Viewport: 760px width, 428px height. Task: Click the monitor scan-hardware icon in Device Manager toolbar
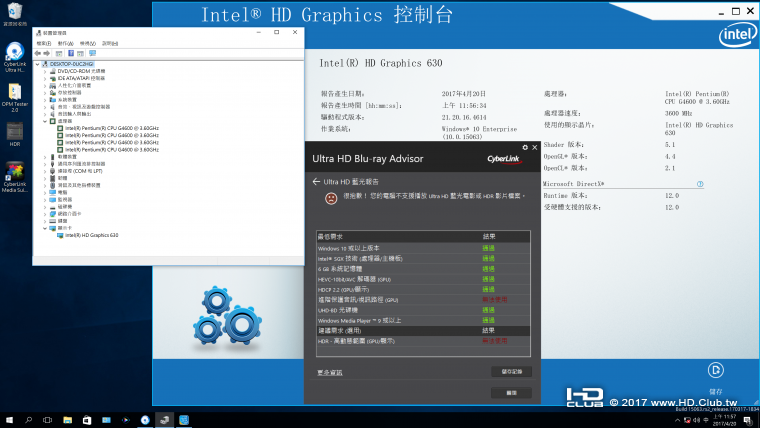tap(92, 53)
